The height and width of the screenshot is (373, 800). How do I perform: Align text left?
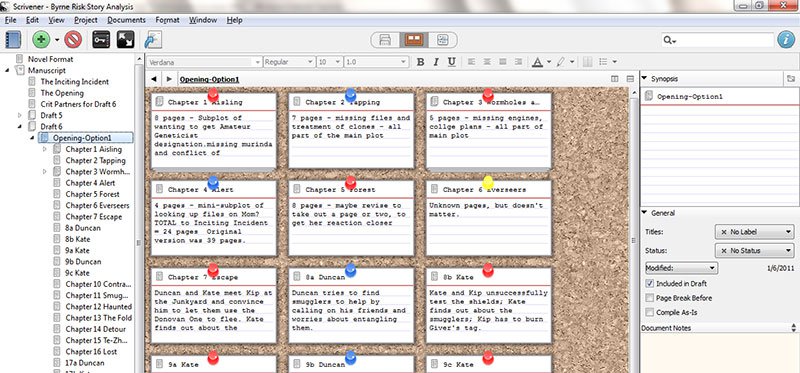tap(471, 62)
